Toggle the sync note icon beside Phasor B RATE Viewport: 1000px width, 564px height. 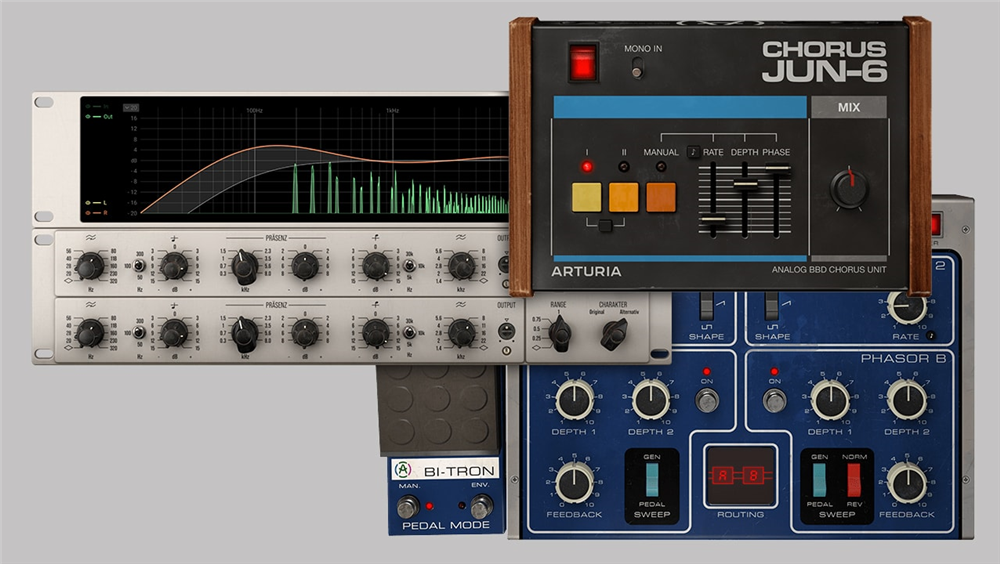pos(931,336)
